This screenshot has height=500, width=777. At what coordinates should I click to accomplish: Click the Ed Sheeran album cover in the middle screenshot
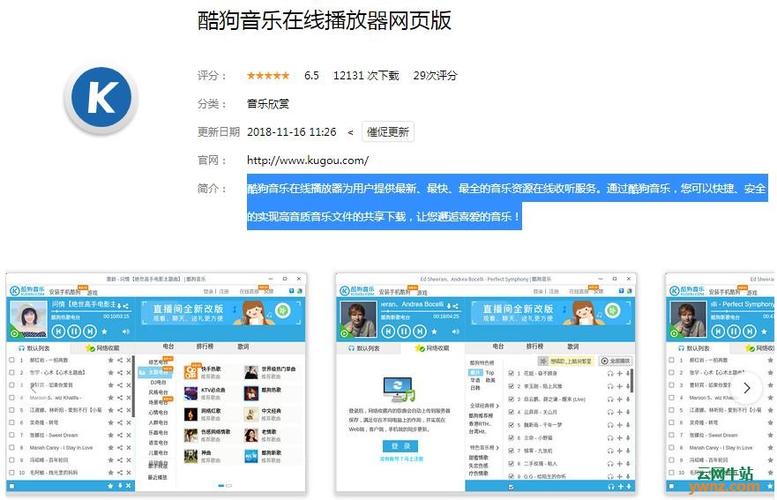pyautogui.click(x=358, y=319)
